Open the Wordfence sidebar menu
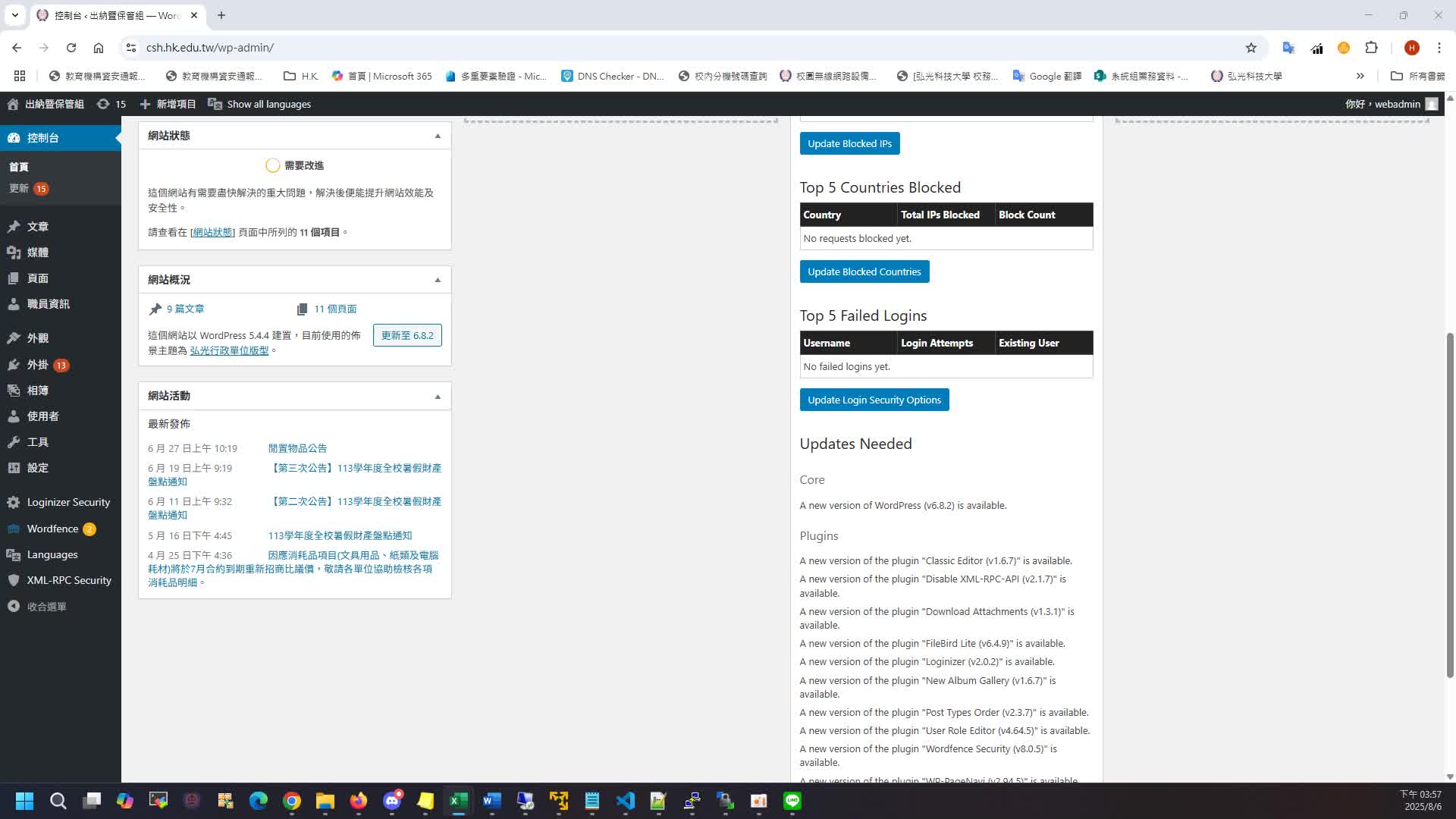This screenshot has height=819, width=1456. (x=52, y=529)
